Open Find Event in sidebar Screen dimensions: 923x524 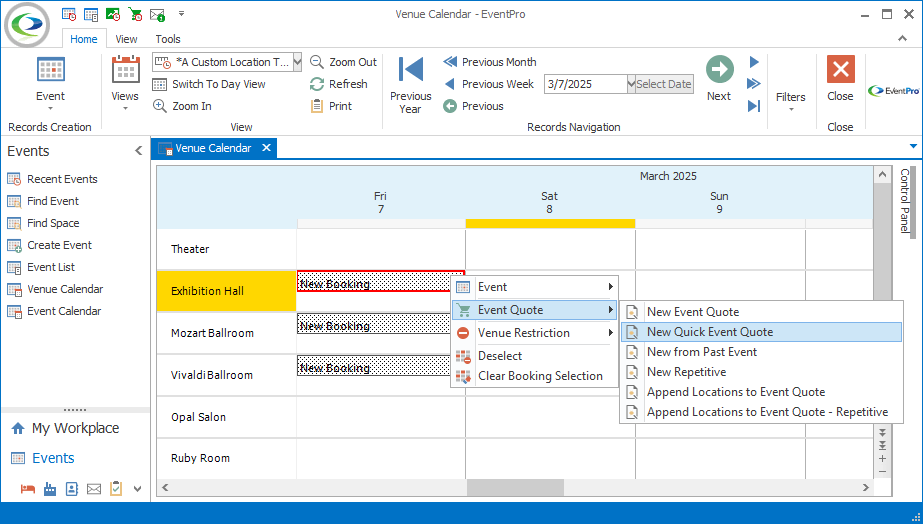coord(43,201)
